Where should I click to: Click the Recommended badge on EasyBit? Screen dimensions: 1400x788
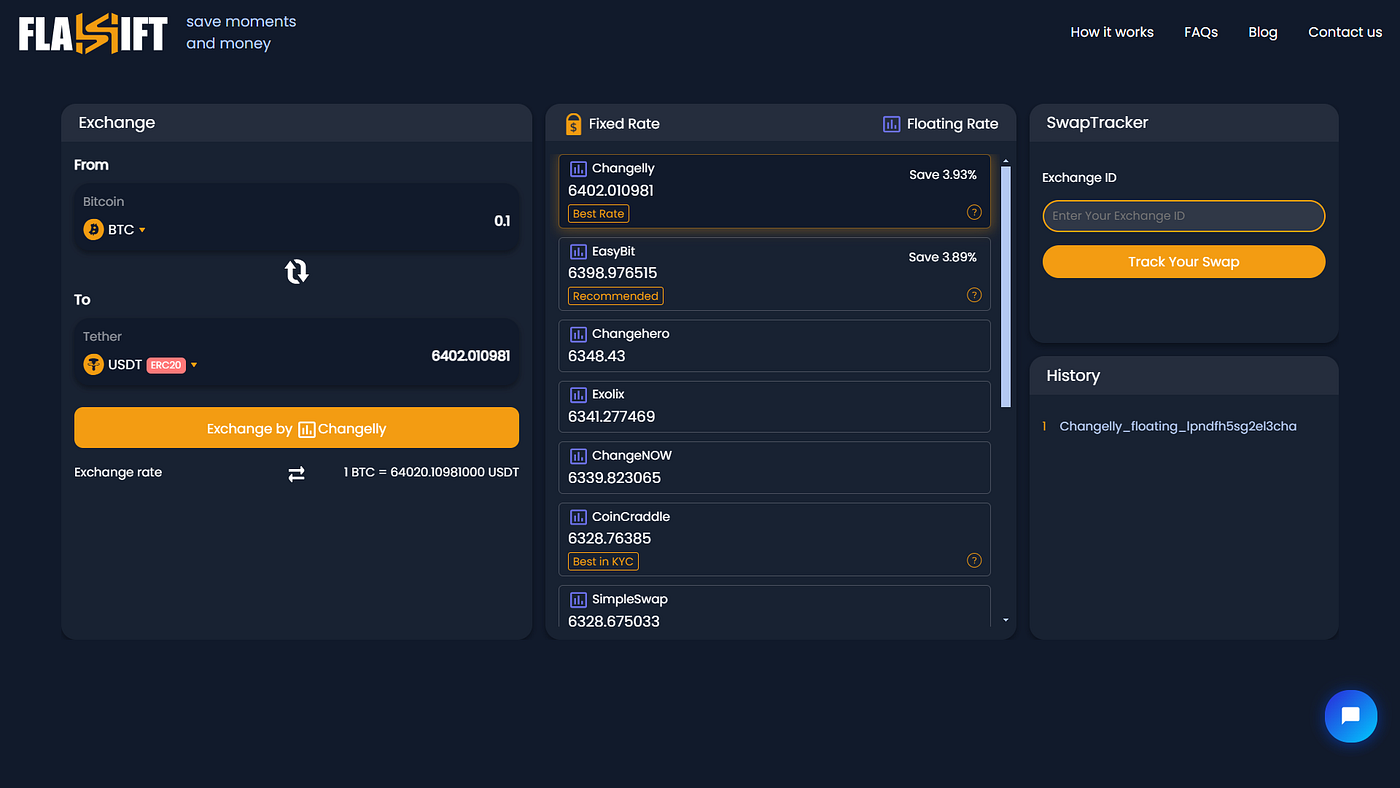(616, 296)
